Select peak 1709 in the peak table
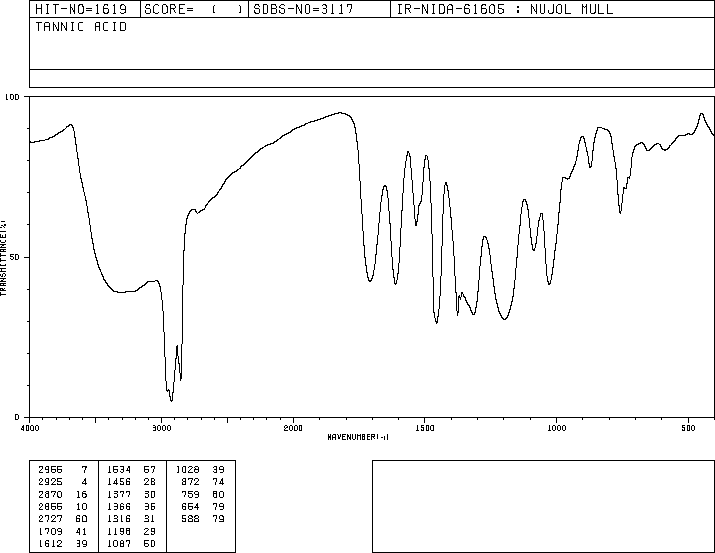Viewport: 715px width, 553px height. click(51, 531)
